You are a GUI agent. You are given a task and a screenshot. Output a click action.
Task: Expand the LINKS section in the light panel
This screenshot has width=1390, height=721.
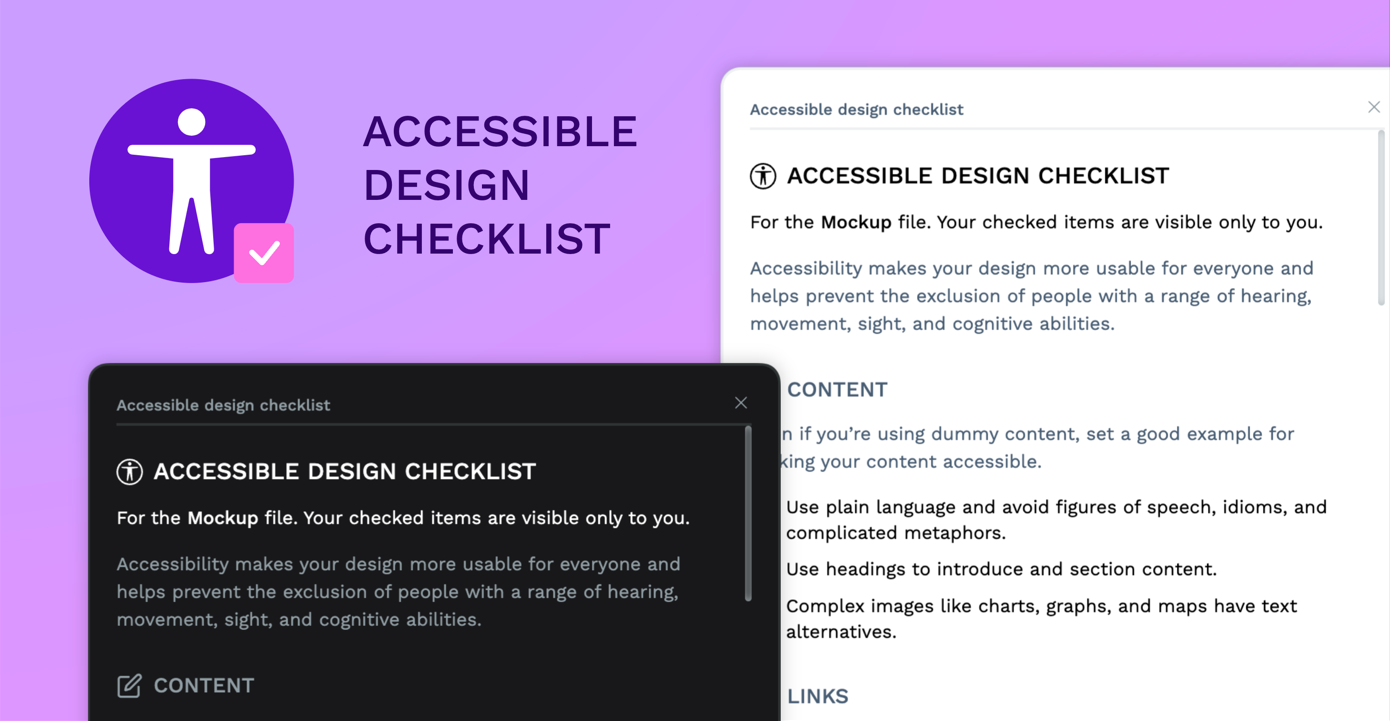[818, 696]
